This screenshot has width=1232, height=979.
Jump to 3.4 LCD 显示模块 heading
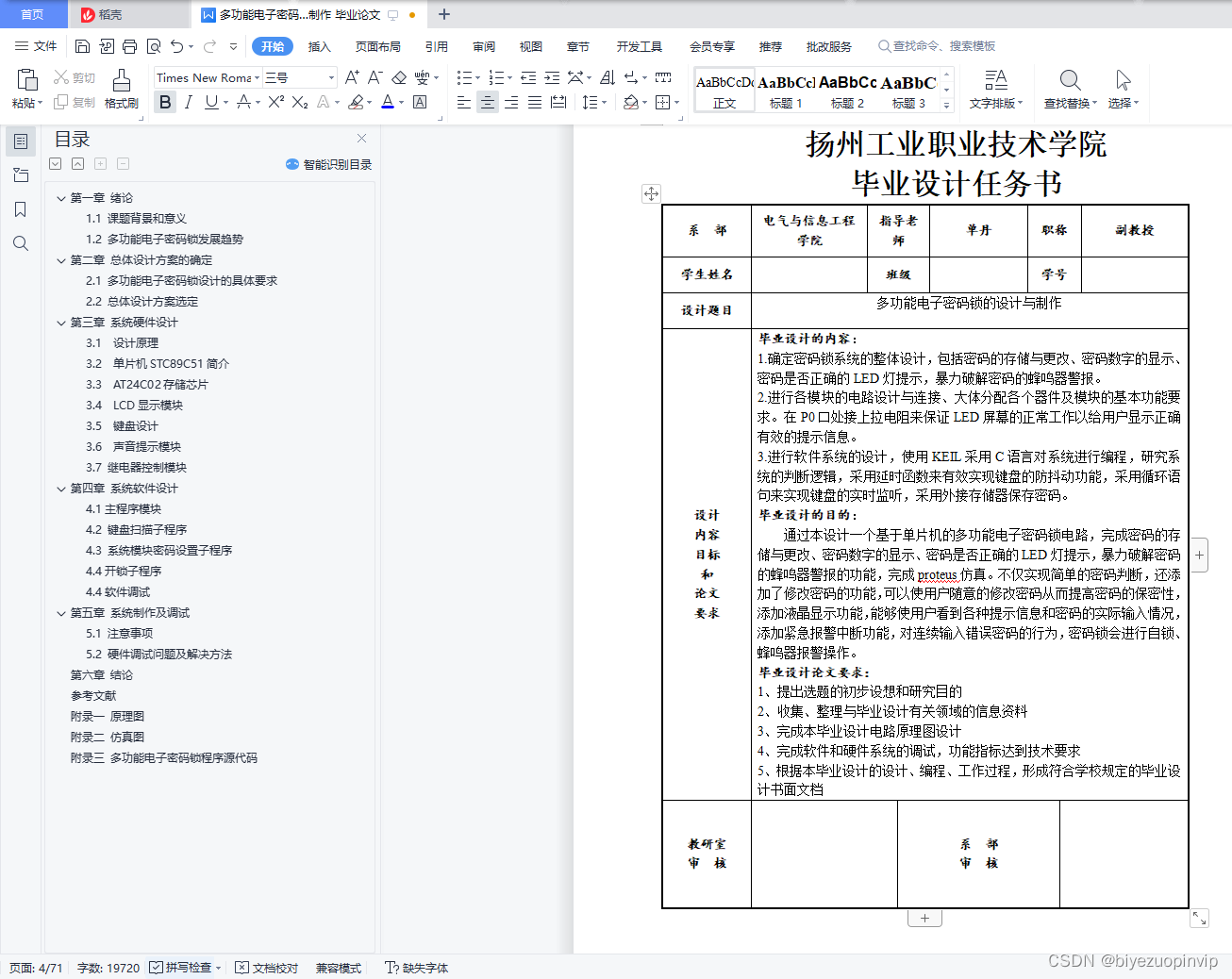(x=134, y=406)
